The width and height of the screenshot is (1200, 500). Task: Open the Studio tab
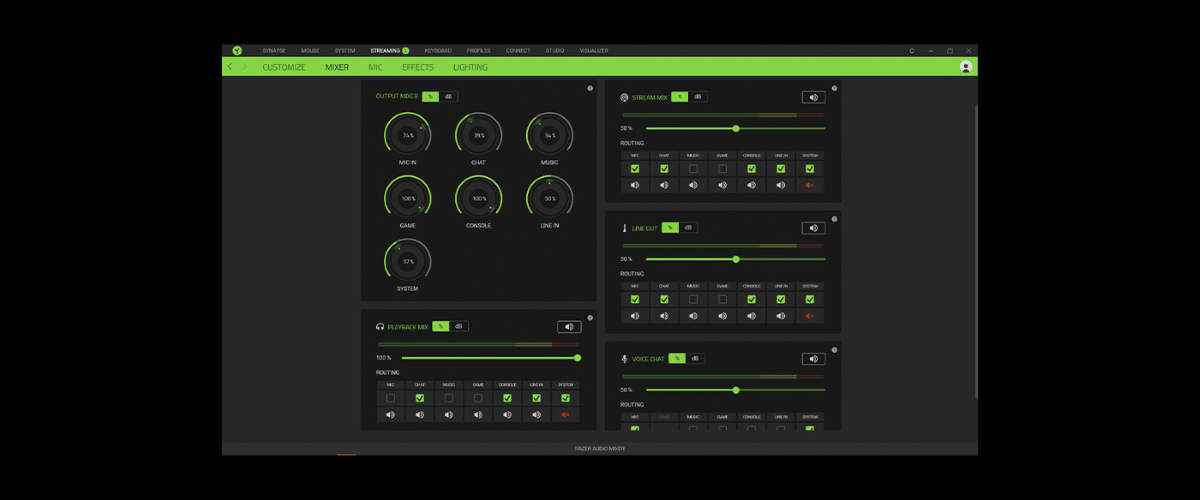coord(554,50)
